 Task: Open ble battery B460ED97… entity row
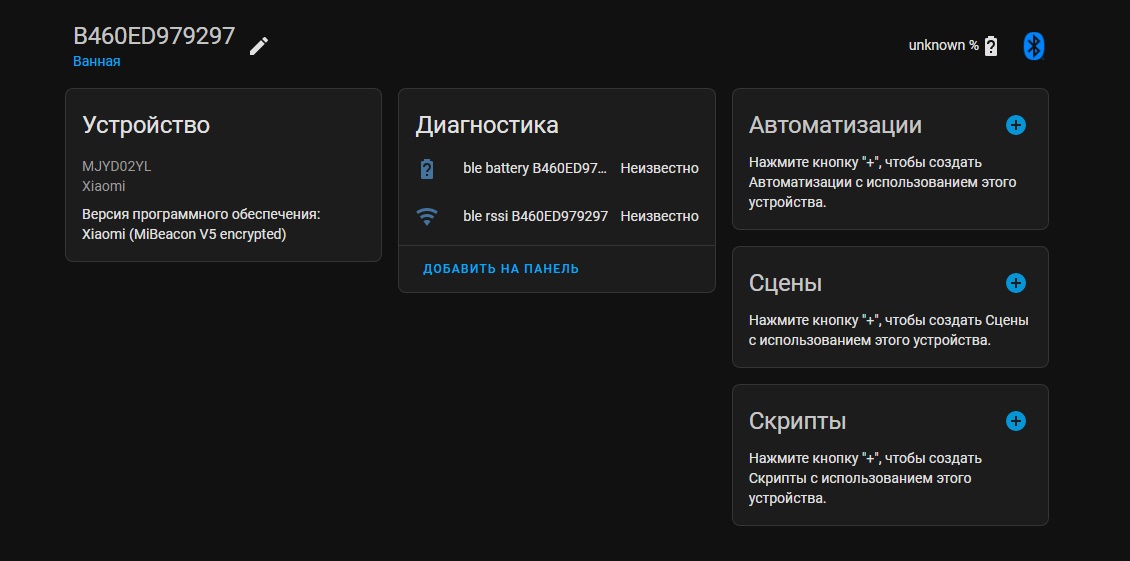point(556,169)
